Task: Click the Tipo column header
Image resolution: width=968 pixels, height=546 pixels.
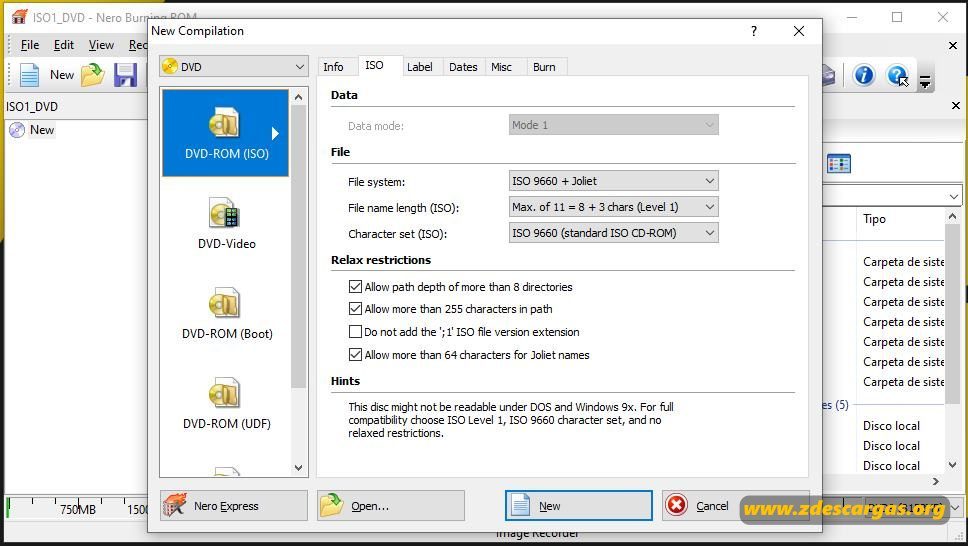Action: tap(874, 219)
